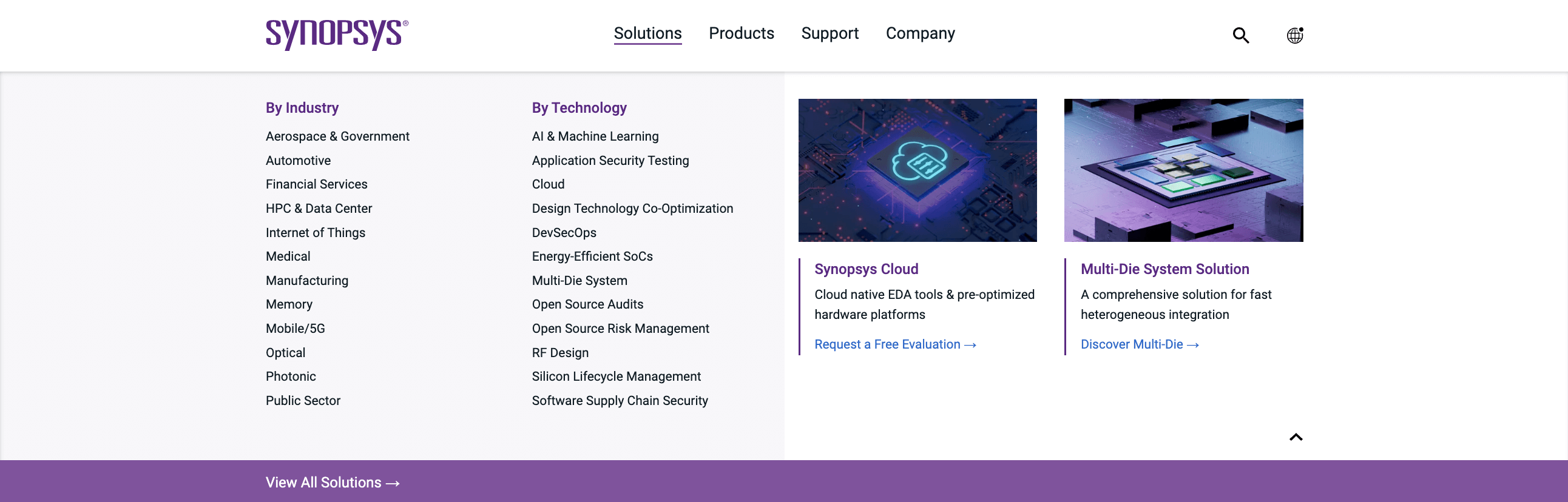Image resolution: width=1568 pixels, height=502 pixels.
Task: Open the Solutions menu
Action: coord(647,33)
